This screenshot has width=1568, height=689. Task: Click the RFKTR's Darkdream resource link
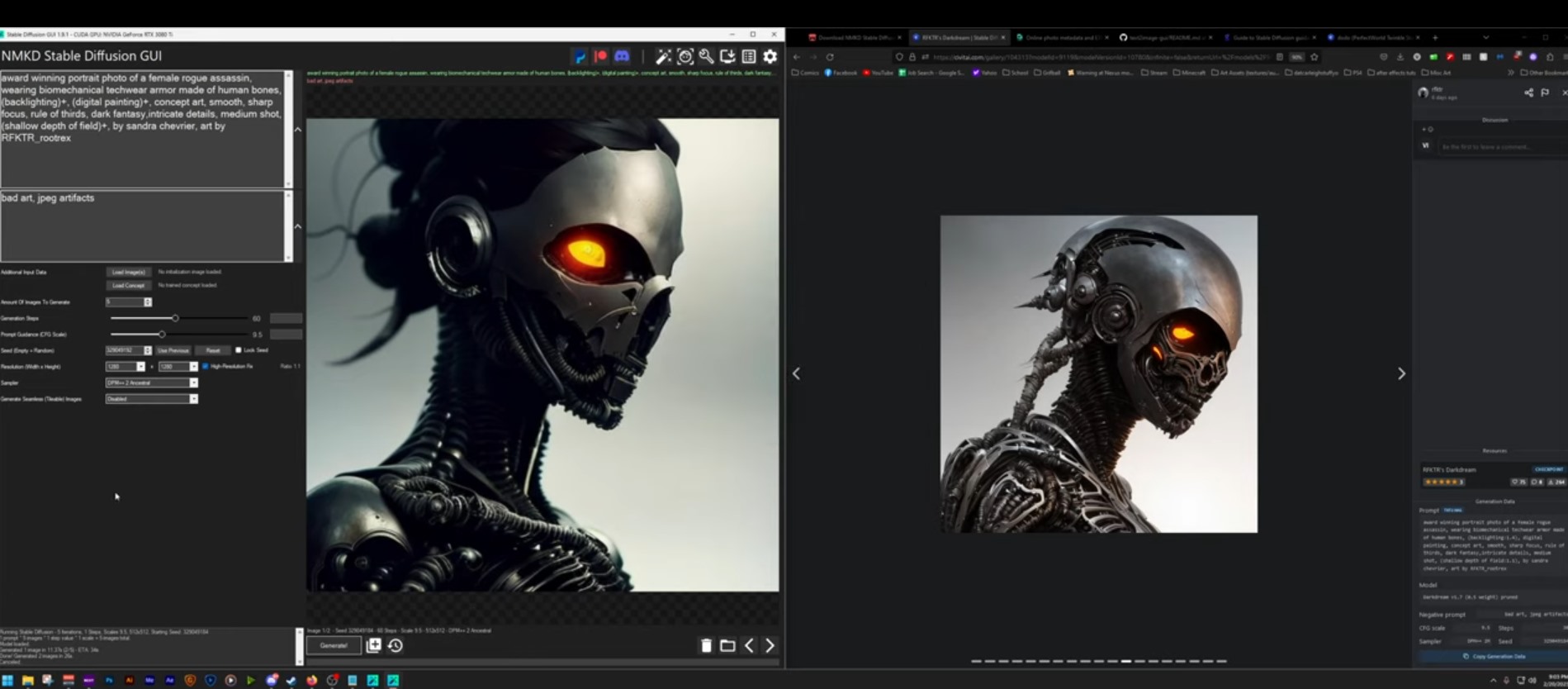click(1449, 469)
